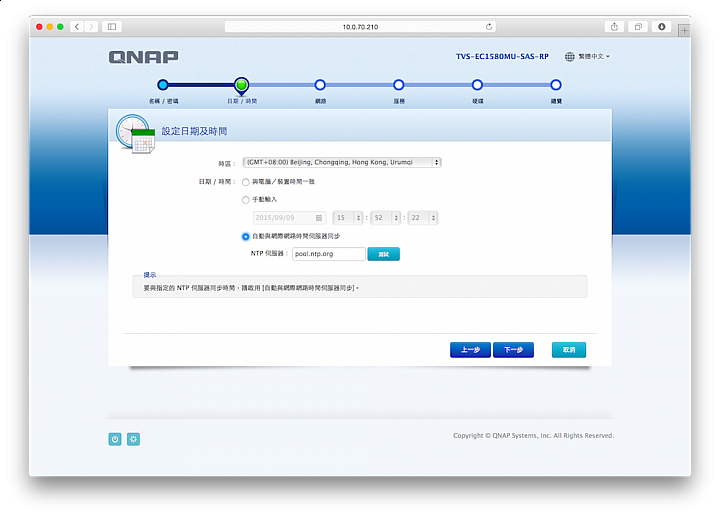Select the green 日期/時間 step marker
Screen dimensions: 720x518
click(x=242, y=85)
